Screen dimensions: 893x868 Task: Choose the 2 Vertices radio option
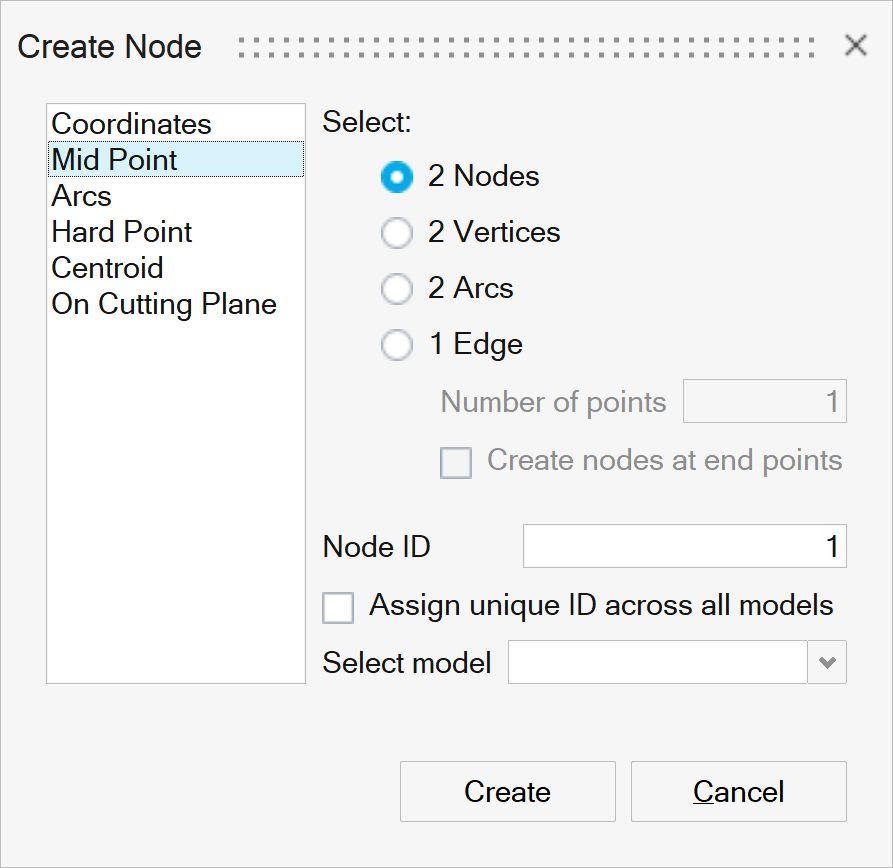point(397,233)
